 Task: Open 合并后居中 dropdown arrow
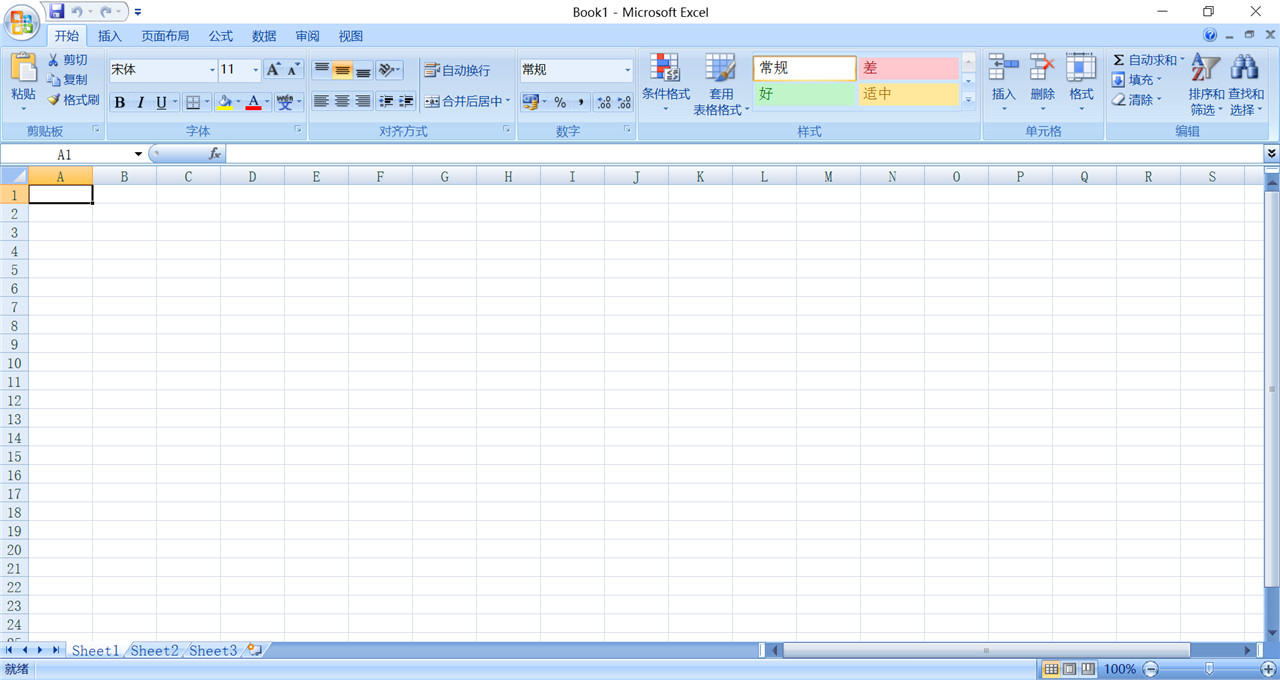(x=508, y=101)
